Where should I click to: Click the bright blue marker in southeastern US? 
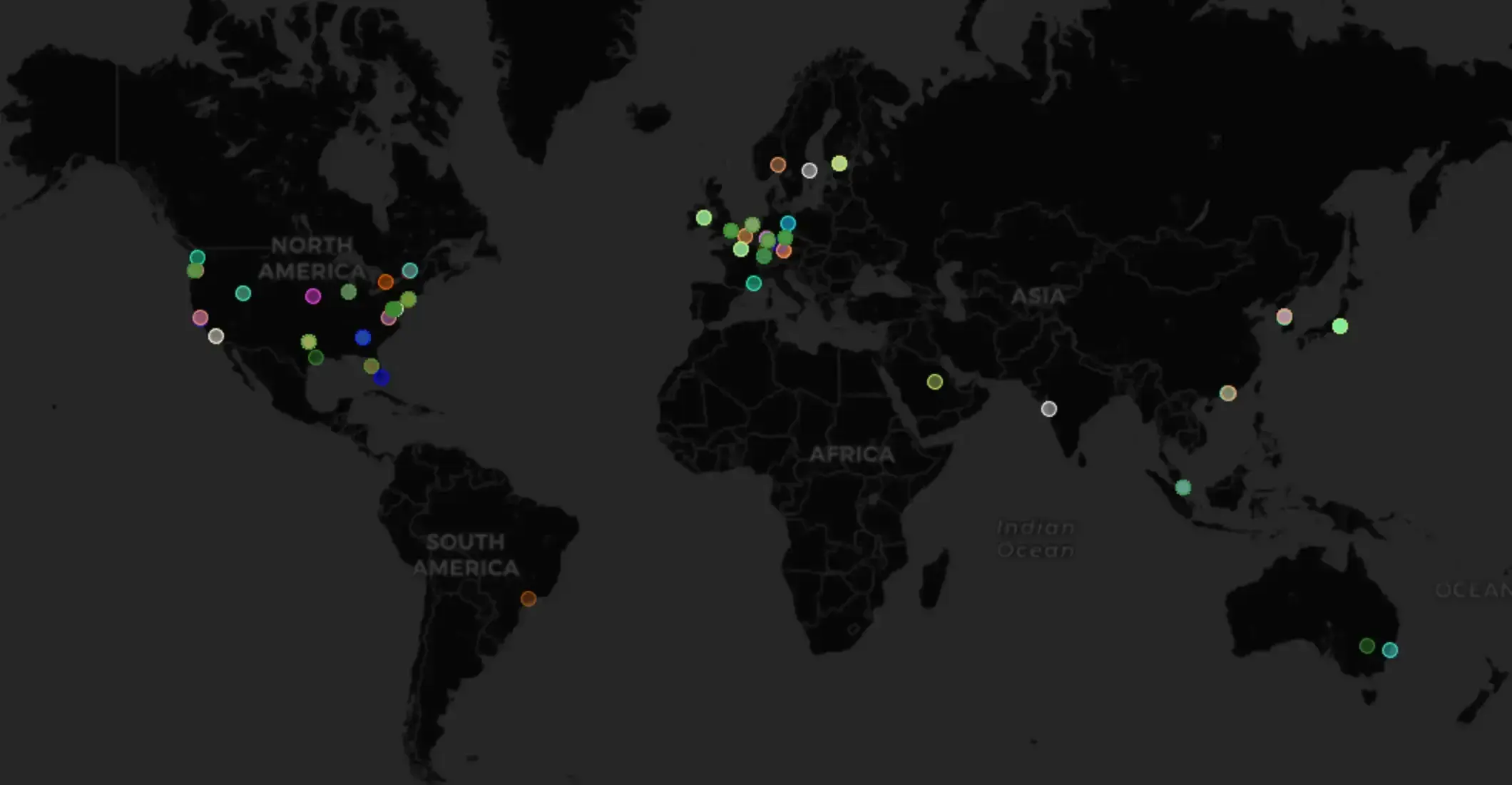click(362, 338)
